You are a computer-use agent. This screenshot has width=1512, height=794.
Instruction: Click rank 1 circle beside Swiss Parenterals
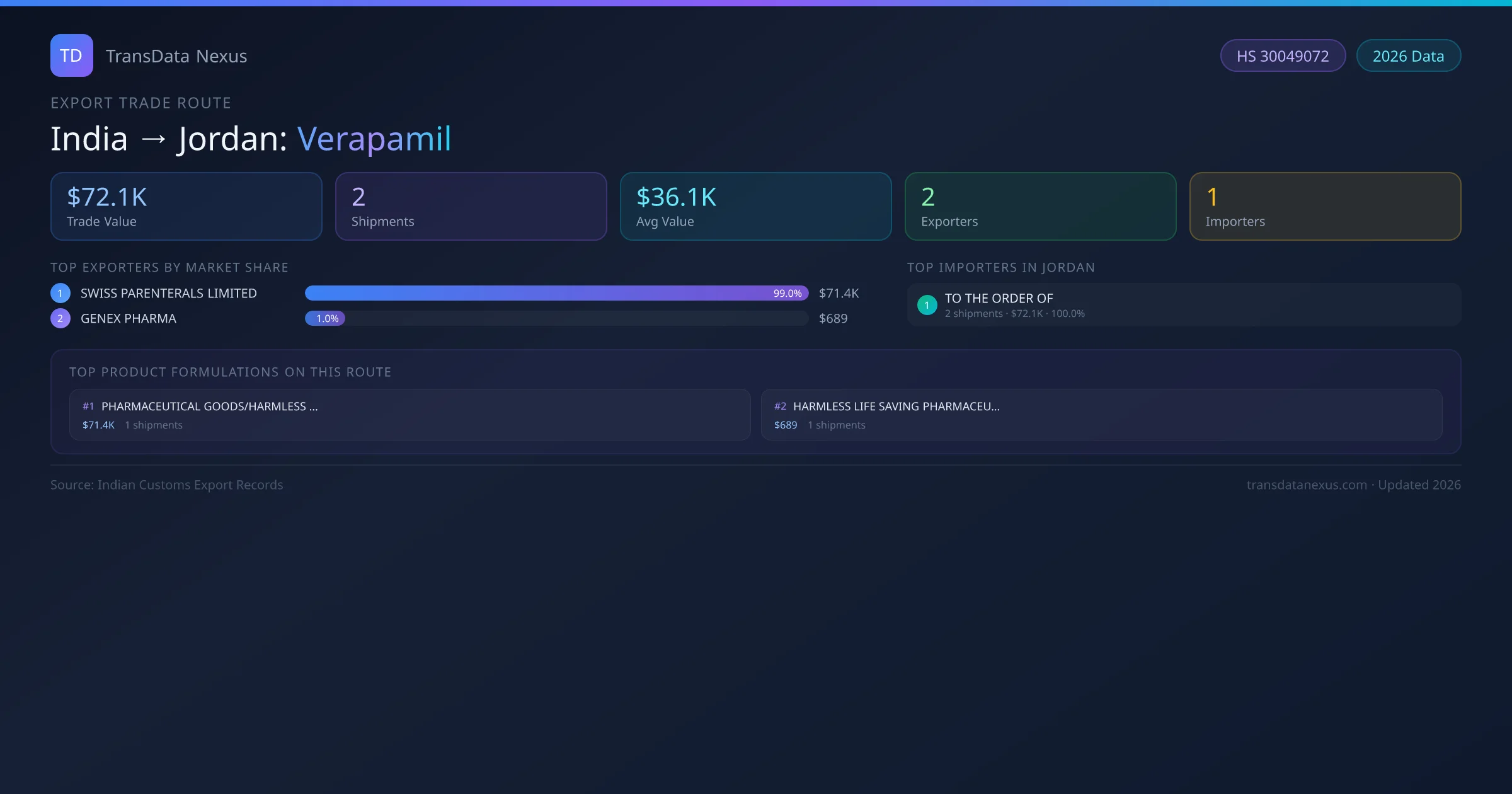(x=60, y=293)
